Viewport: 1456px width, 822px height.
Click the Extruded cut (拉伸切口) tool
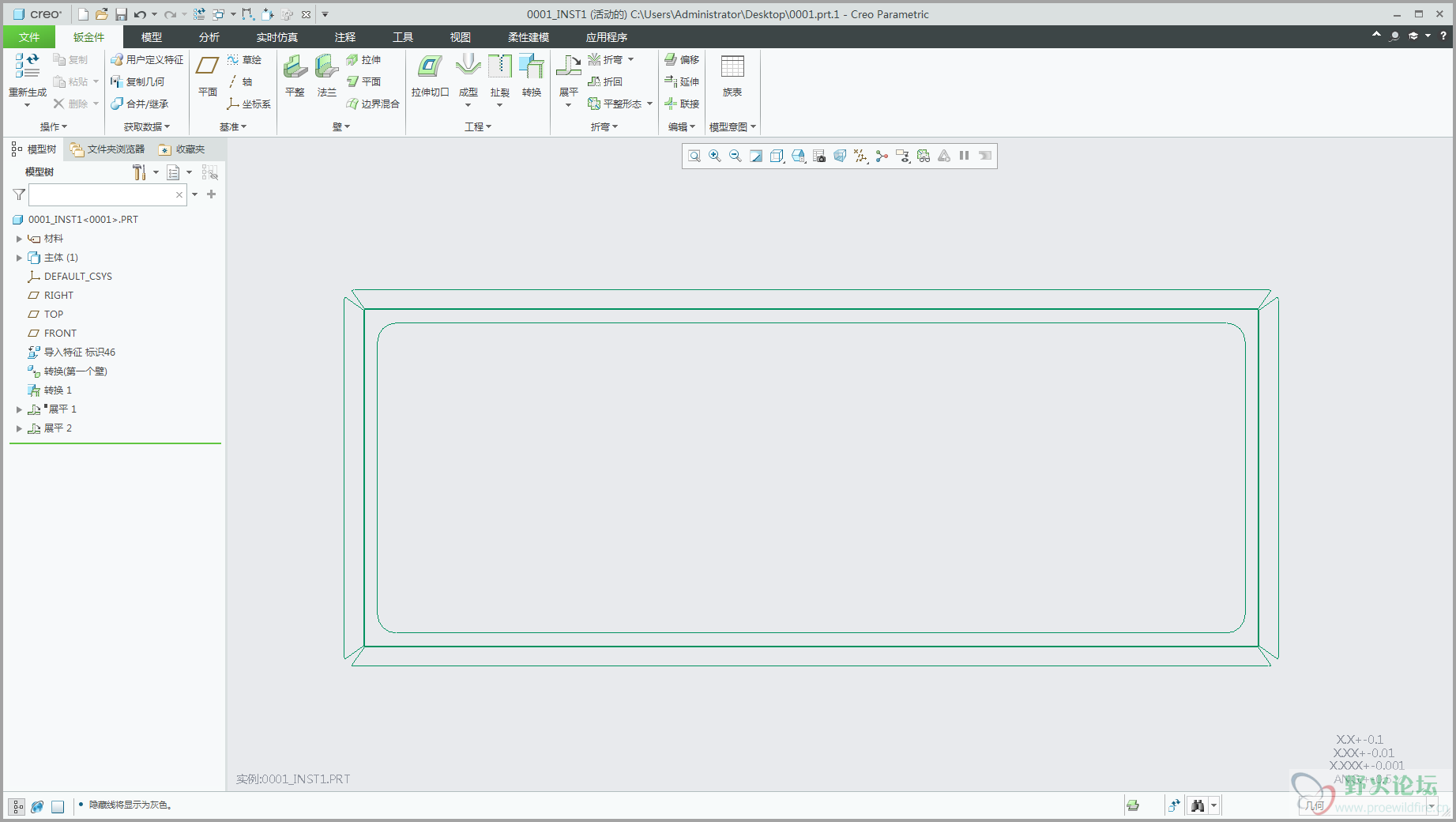click(x=430, y=76)
